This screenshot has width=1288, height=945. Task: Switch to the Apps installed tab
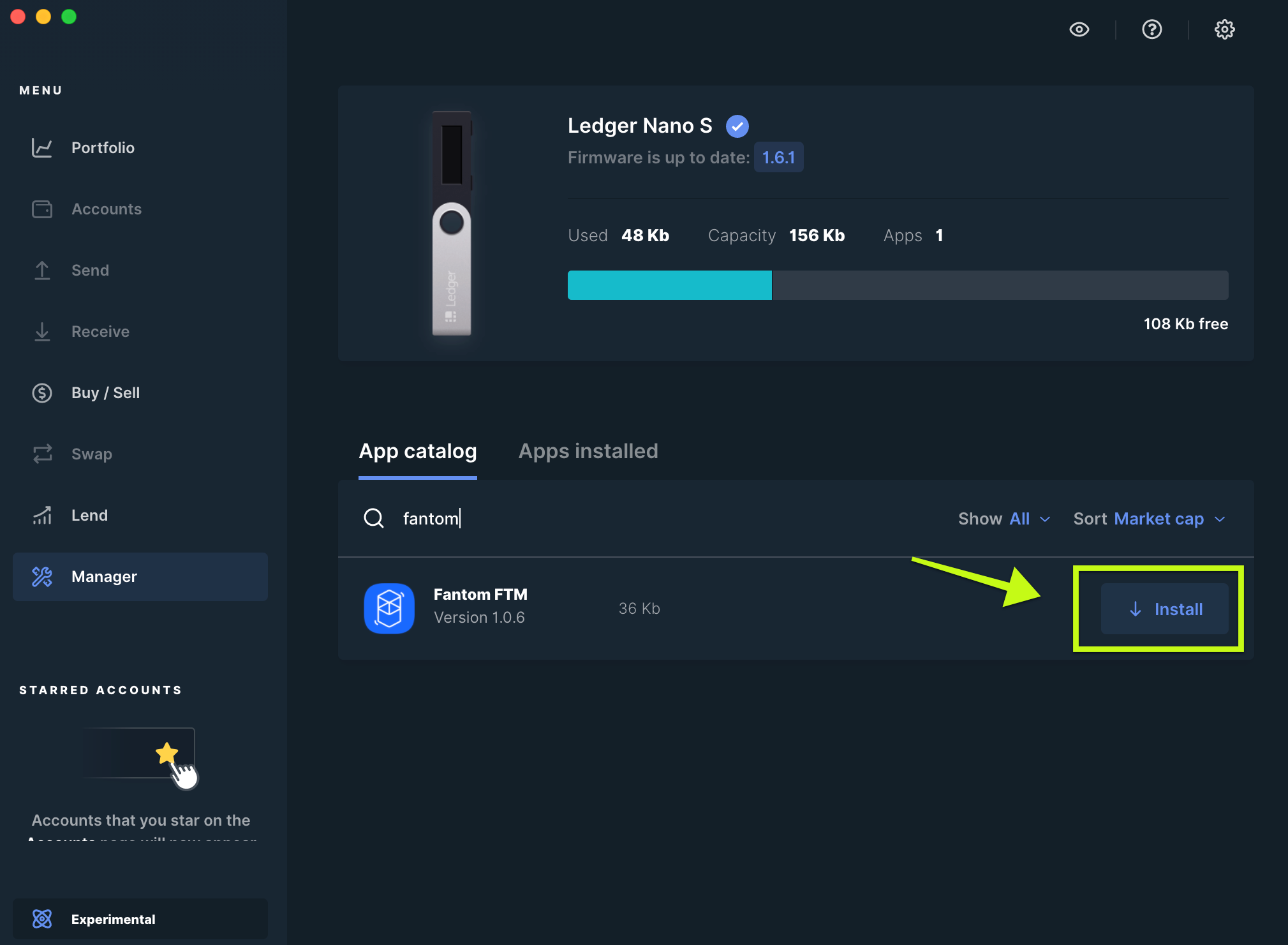588,451
